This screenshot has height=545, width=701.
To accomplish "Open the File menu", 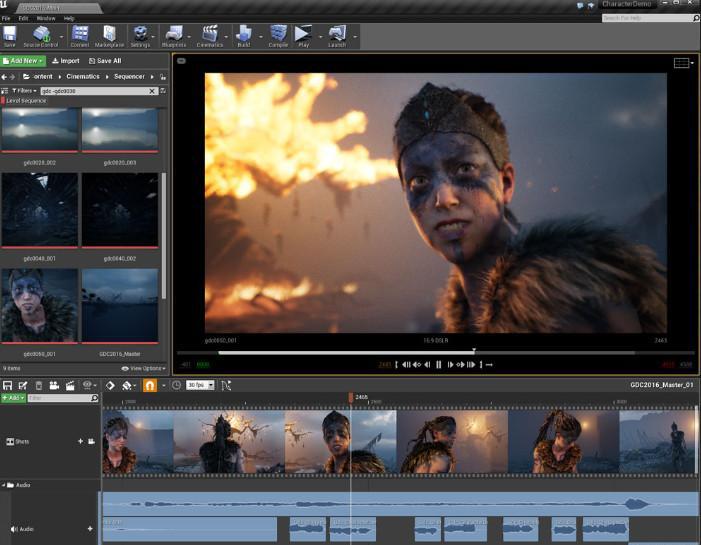I will [6, 18].
